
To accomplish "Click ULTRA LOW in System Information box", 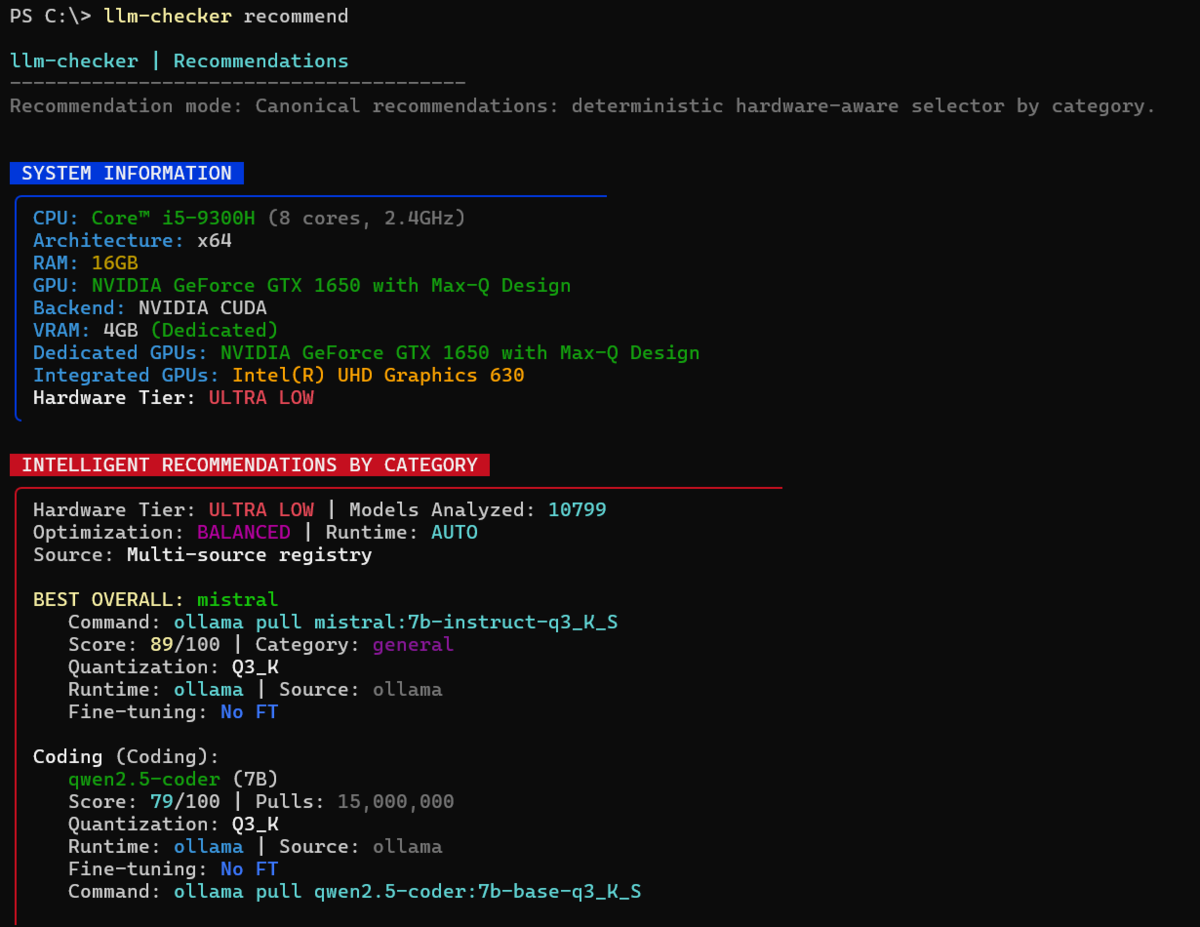I will coord(261,398).
